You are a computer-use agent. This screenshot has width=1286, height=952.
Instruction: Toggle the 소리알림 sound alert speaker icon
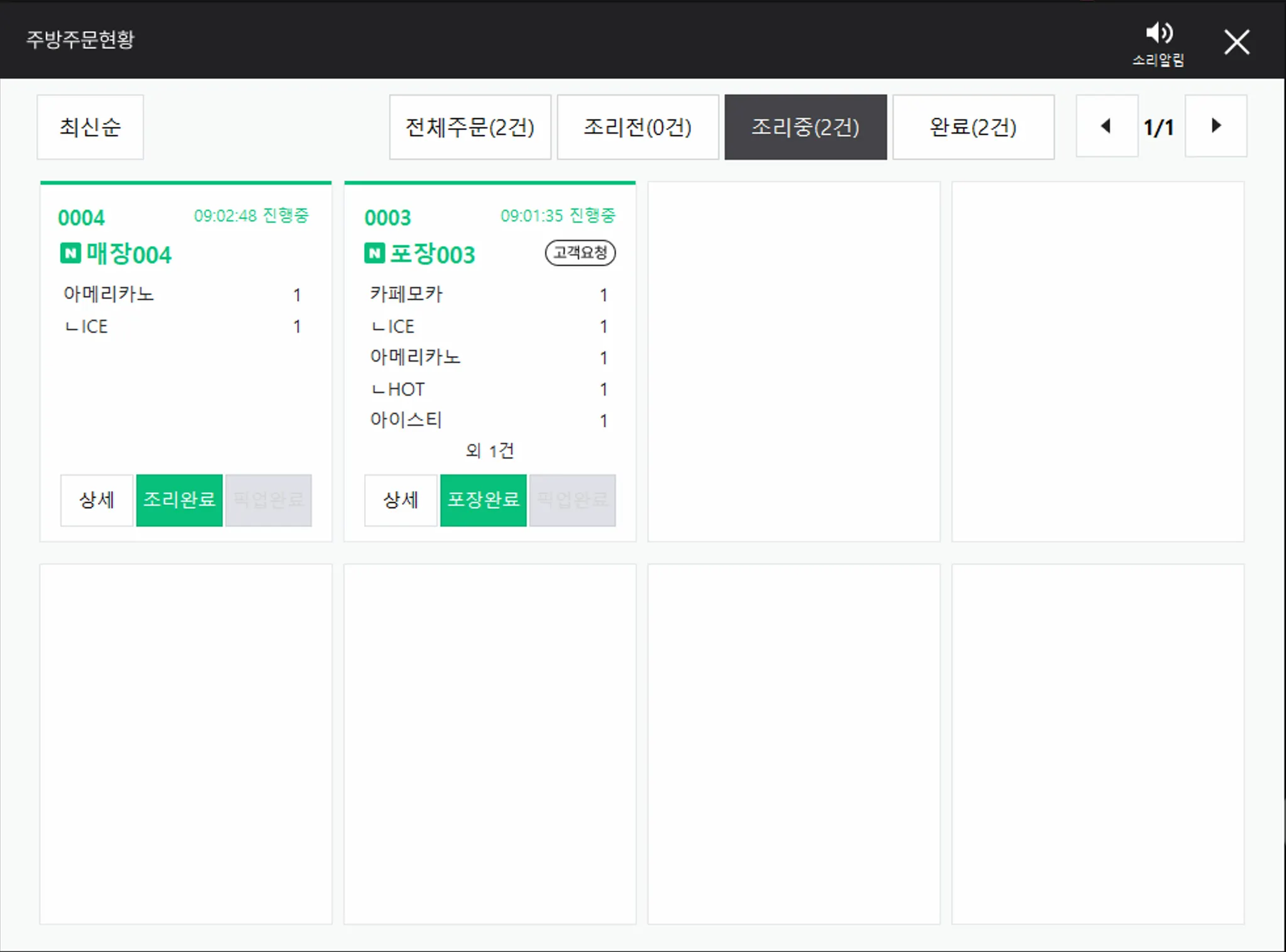point(1159,33)
